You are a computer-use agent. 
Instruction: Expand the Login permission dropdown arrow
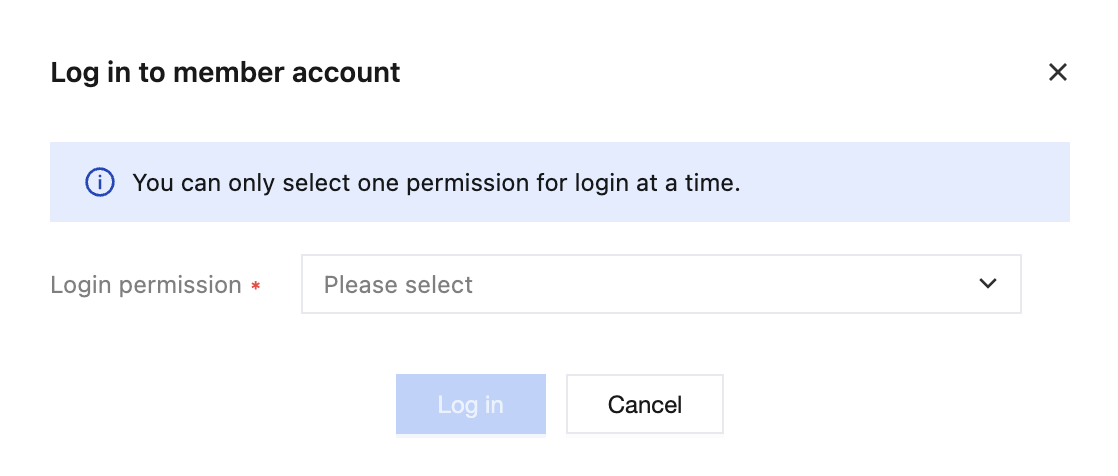(988, 284)
